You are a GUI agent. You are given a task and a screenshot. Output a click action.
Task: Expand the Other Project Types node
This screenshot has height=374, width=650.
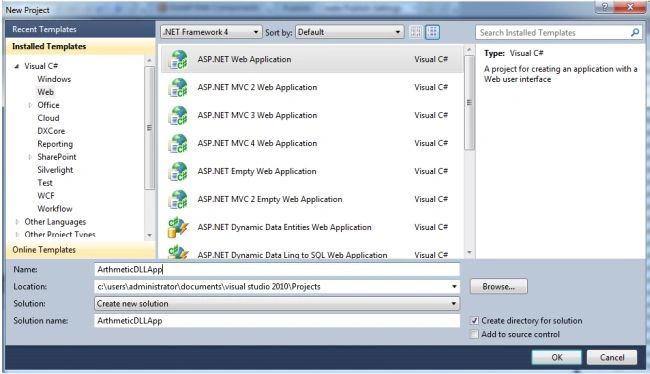coord(17,235)
